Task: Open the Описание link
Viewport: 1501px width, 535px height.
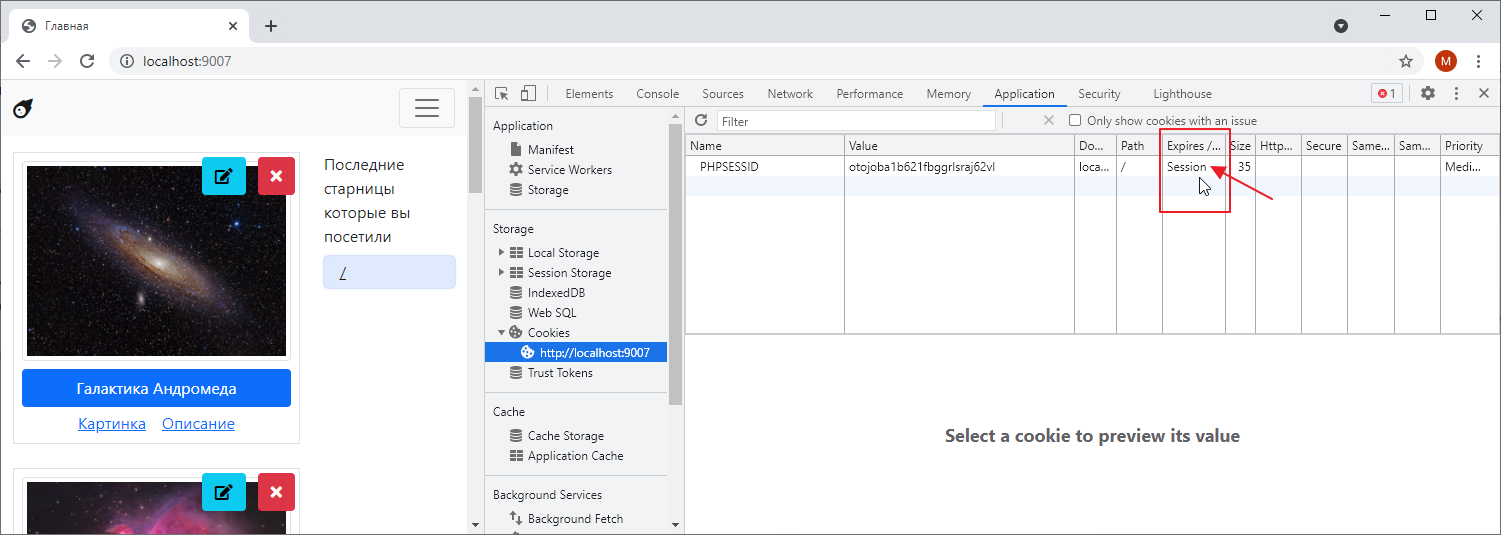Action: coord(198,424)
